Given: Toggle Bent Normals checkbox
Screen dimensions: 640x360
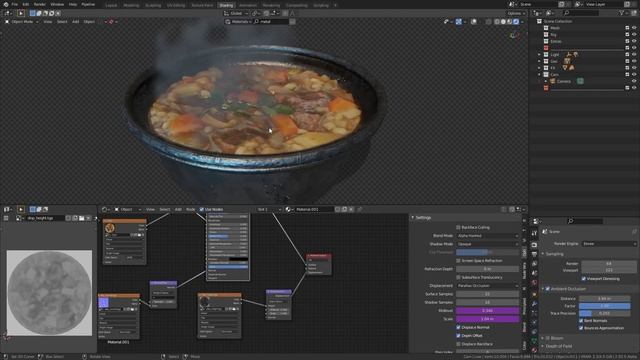Looking at the screenshot, I should pos(581,320).
